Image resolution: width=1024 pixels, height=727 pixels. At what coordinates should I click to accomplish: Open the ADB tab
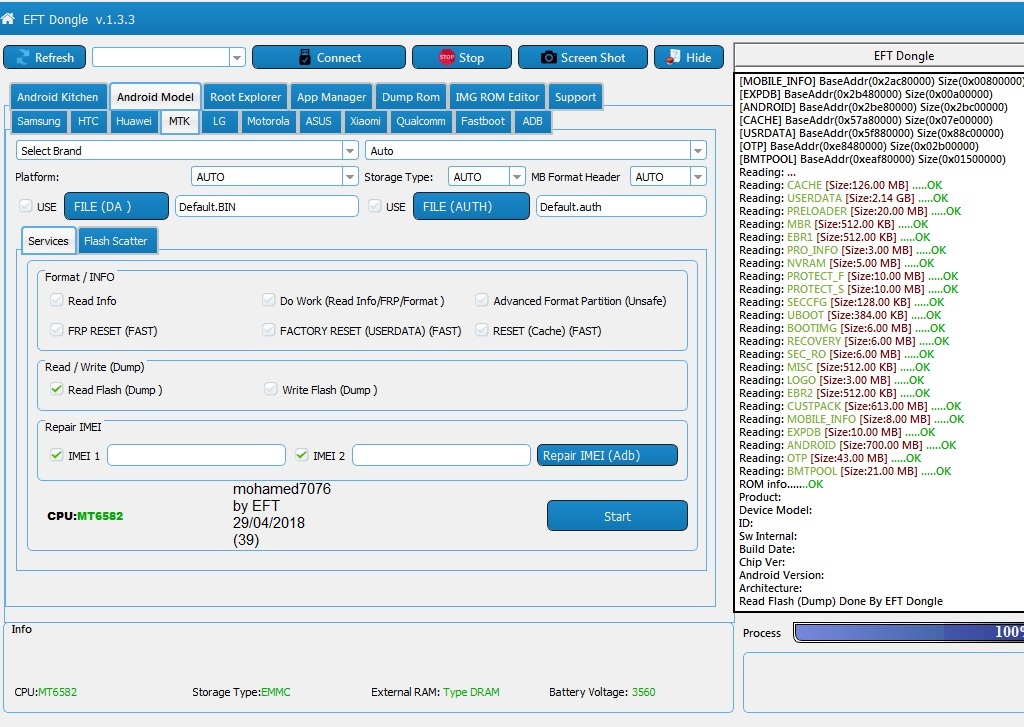click(532, 121)
